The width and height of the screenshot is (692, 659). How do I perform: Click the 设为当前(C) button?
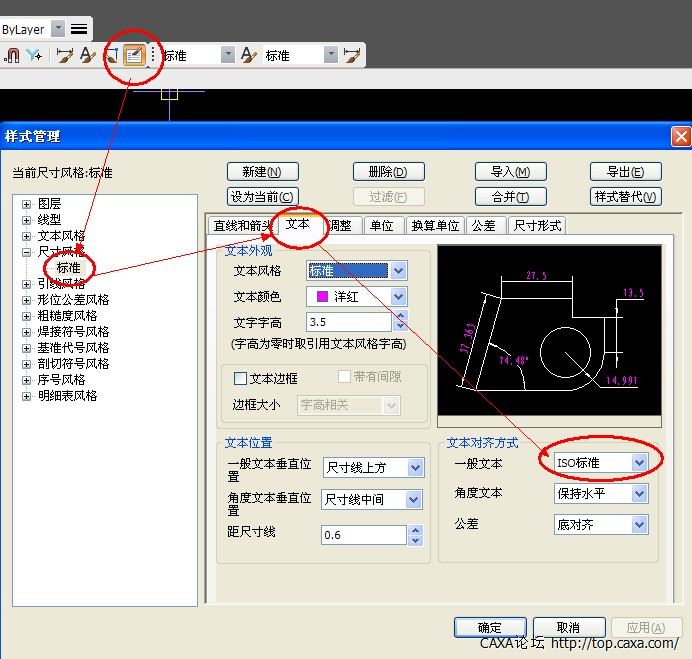click(262, 197)
